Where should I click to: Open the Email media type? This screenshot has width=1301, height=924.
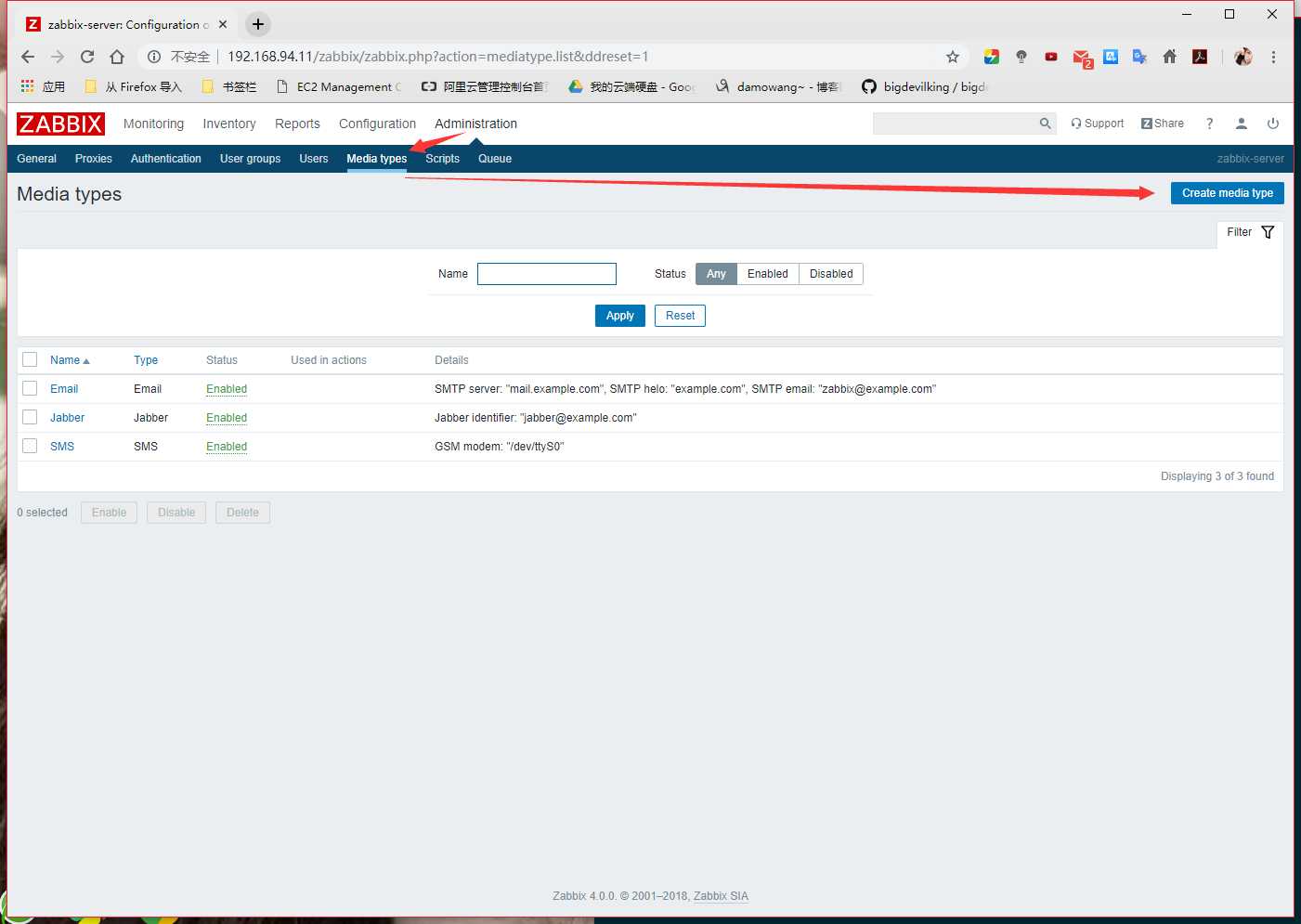pos(64,389)
